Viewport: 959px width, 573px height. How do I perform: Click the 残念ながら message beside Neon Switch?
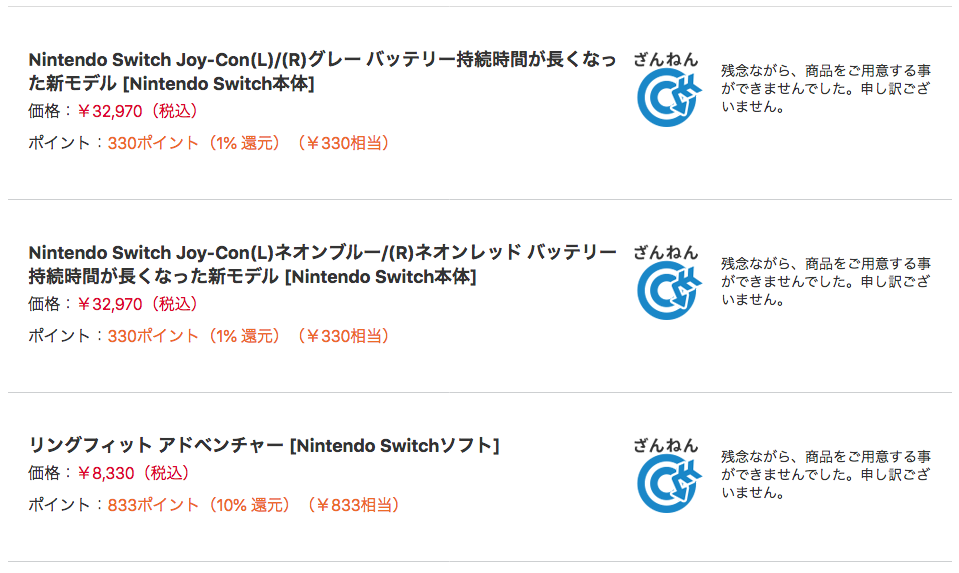click(826, 282)
